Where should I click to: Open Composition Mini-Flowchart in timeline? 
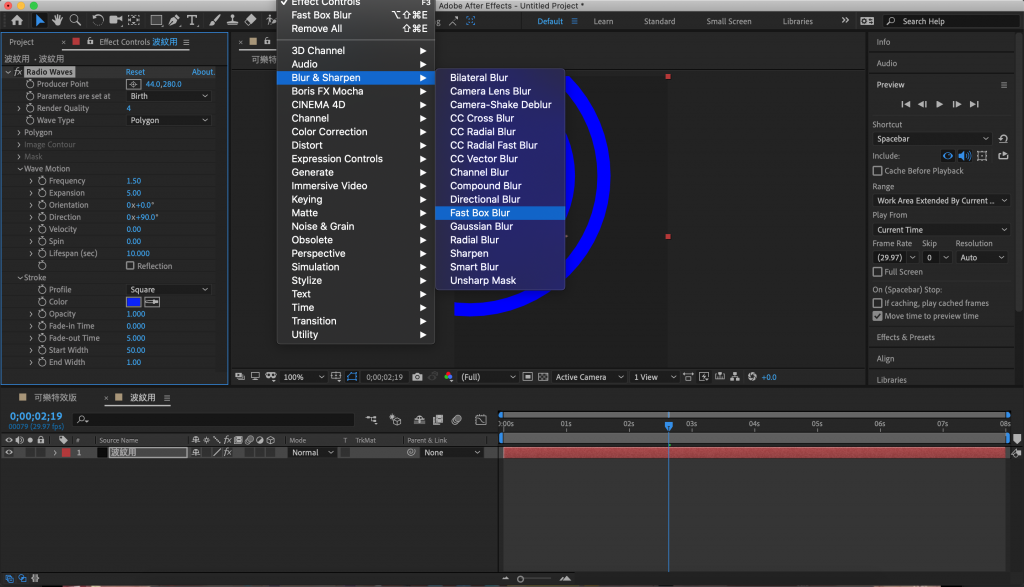[x=372, y=420]
